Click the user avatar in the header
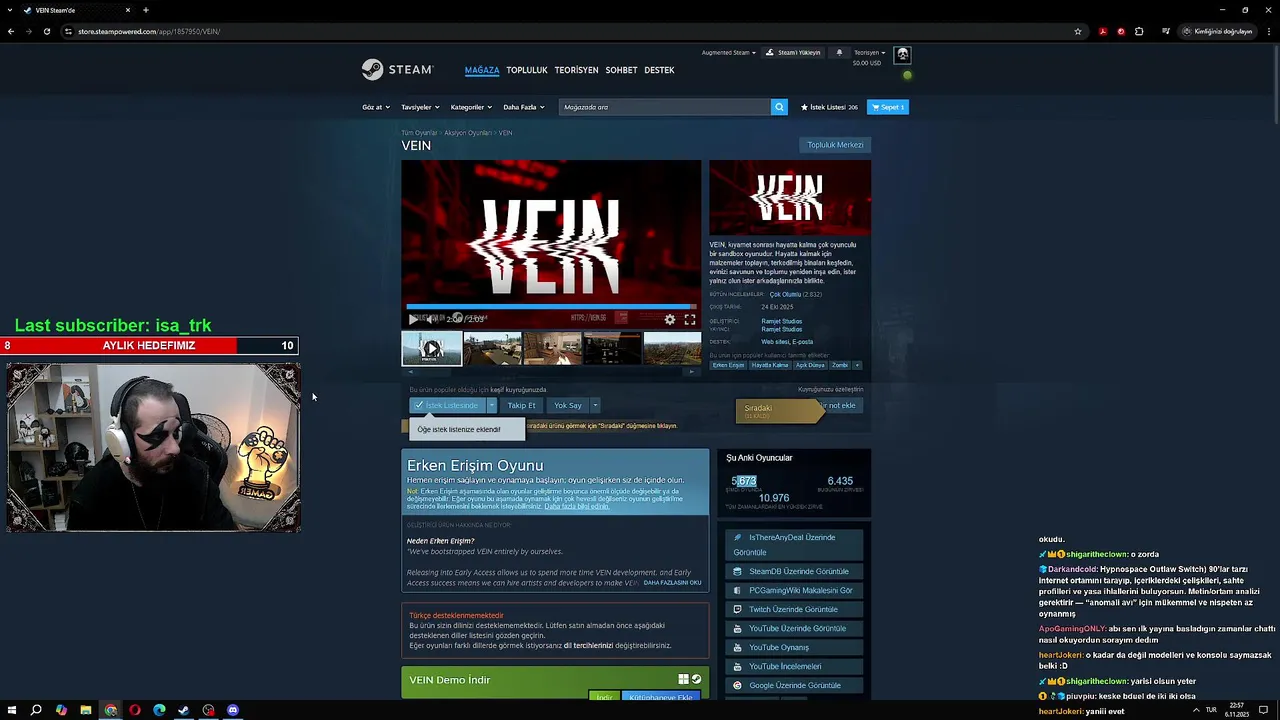Screen dimensions: 1280x720 (x=902, y=54)
